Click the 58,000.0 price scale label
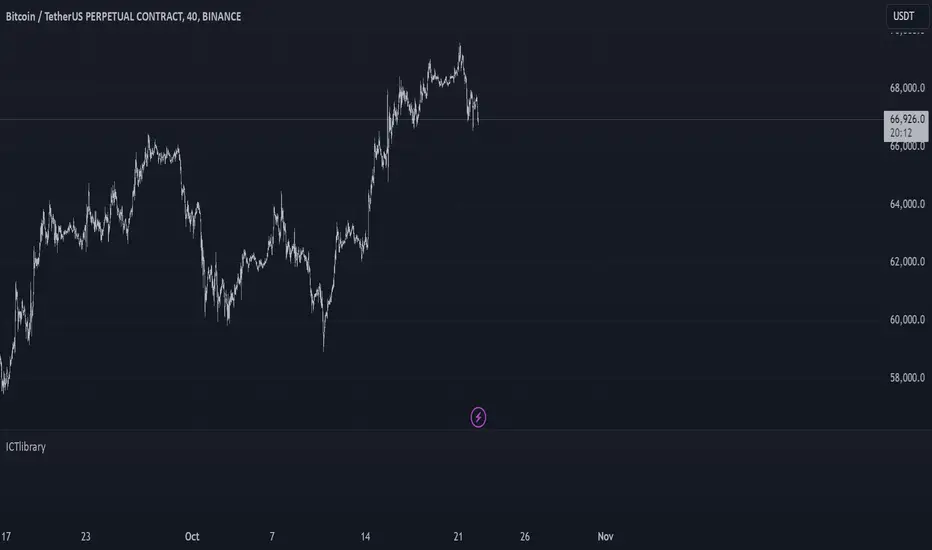This screenshot has width=932, height=550. (x=904, y=378)
